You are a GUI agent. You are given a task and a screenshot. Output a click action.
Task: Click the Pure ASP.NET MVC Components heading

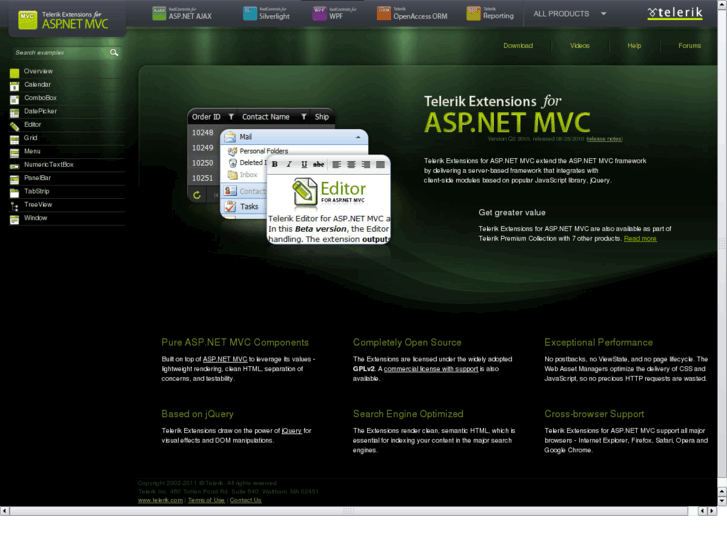tap(235, 342)
